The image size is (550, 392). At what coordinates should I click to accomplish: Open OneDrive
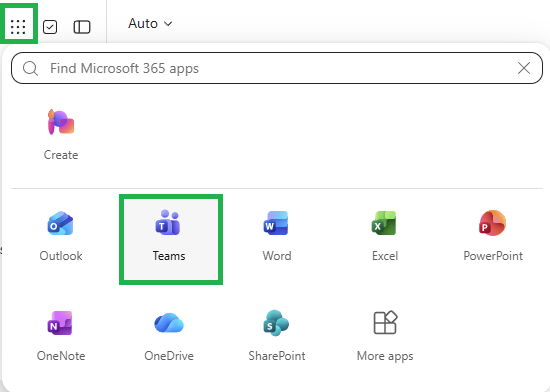pyautogui.click(x=169, y=337)
